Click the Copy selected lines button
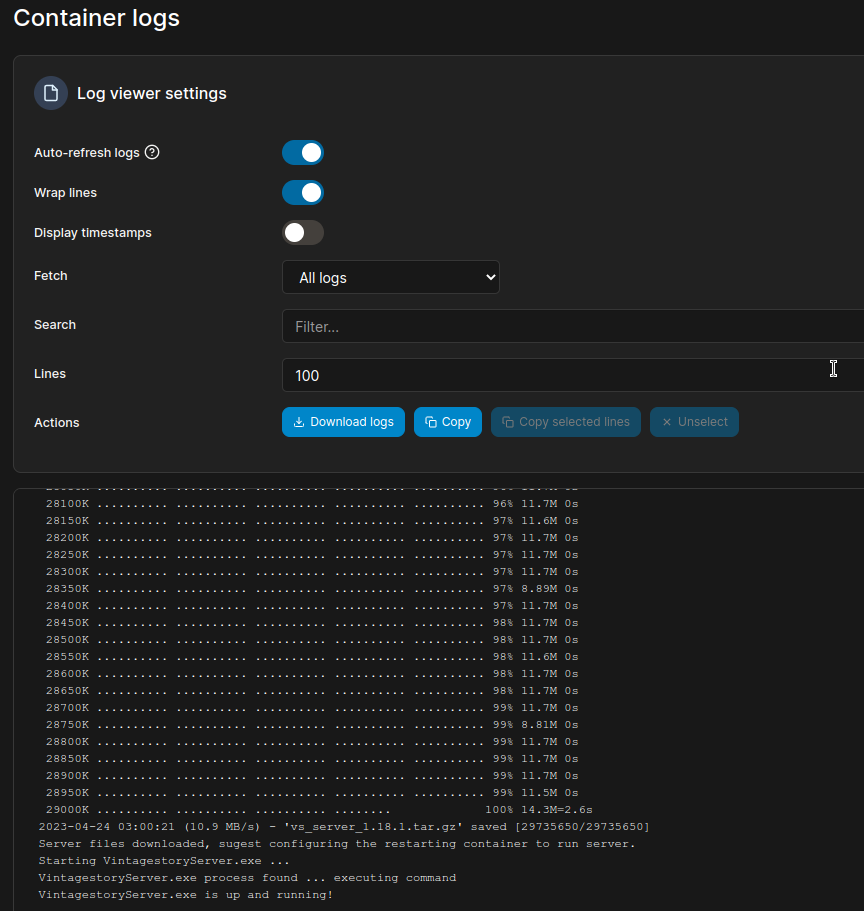Screen dimensions: 864x911 point(565,422)
